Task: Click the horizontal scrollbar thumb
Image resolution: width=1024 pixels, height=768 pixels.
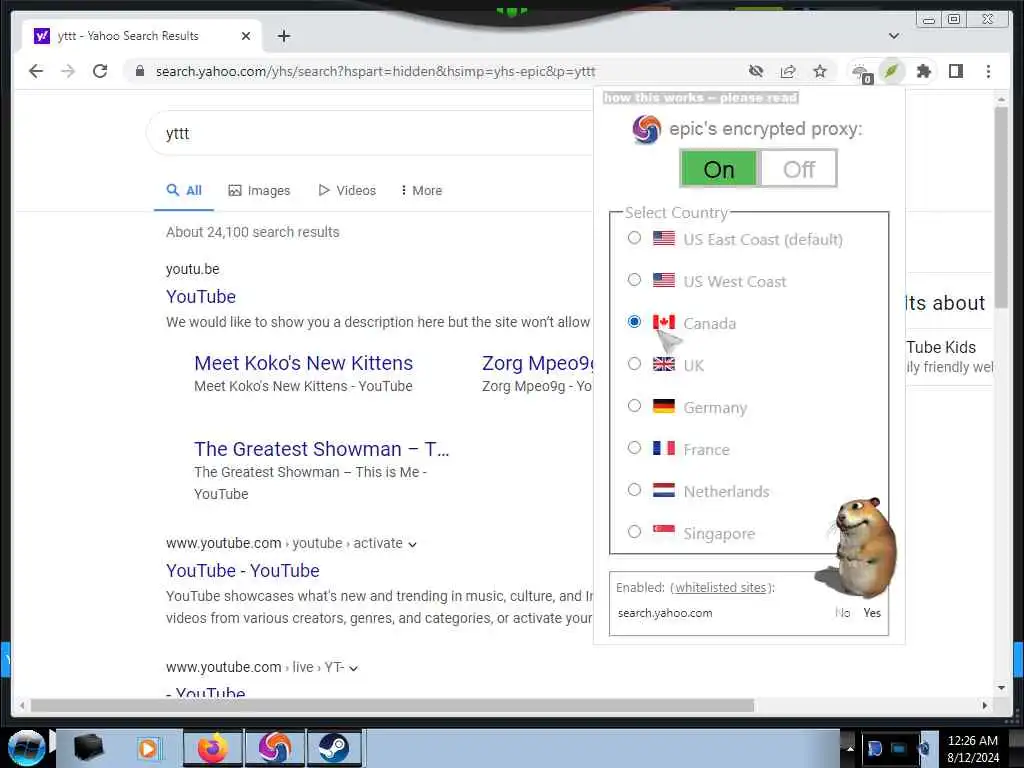Action: click(392, 705)
